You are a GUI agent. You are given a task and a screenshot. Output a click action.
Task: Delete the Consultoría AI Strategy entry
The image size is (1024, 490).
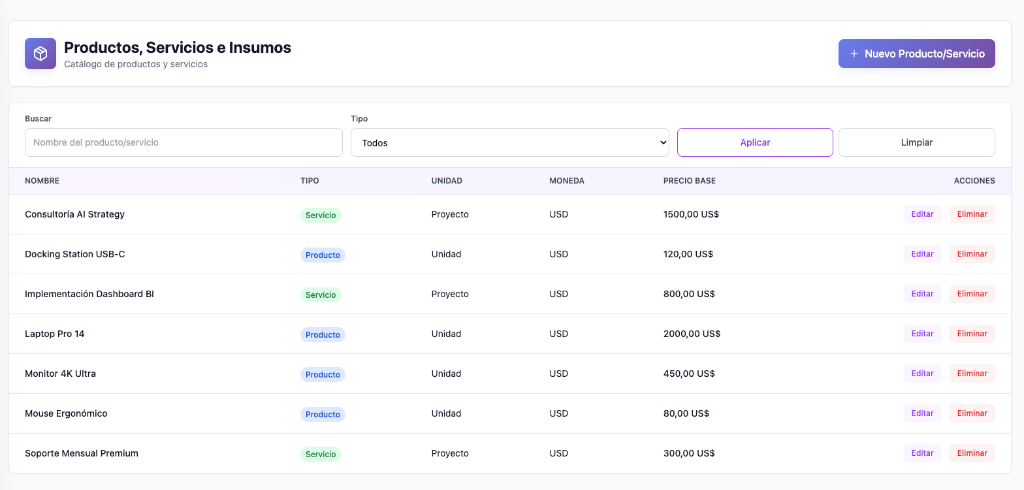click(x=972, y=214)
